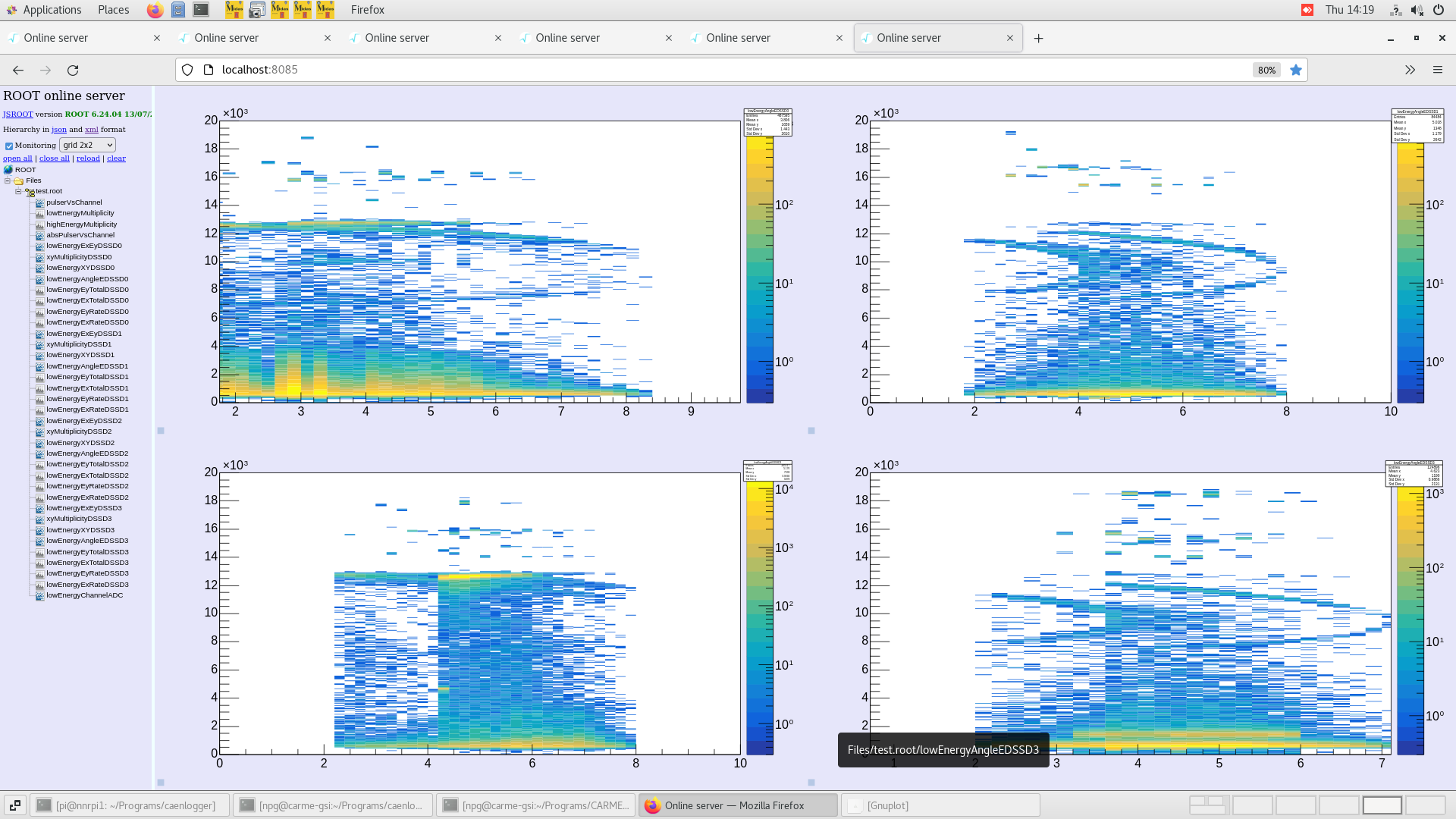This screenshot has width=1456, height=819.
Task: Select the lowEnergyMultiplicity histogram icon
Action: 39,213
